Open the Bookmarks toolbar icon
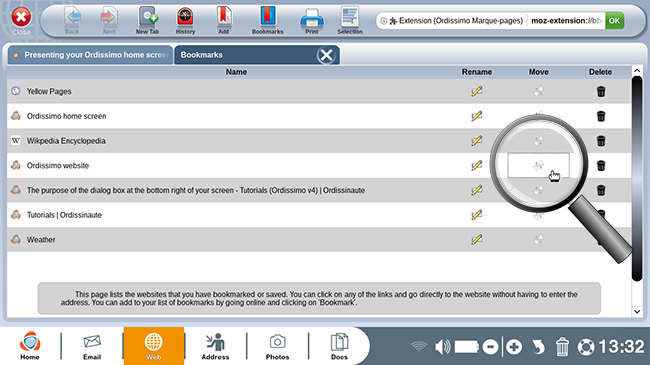 (x=268, y=20)
